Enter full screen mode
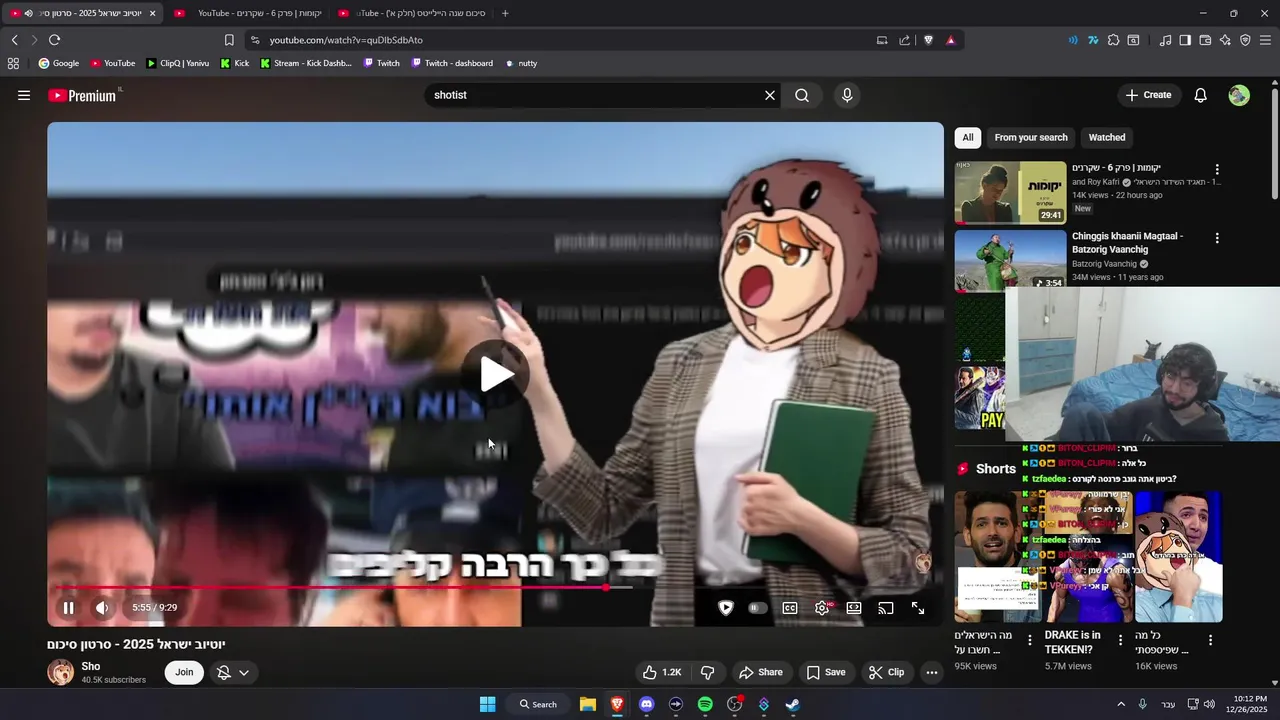This screenshot has height=720, width=1280. tap(918, 608)
